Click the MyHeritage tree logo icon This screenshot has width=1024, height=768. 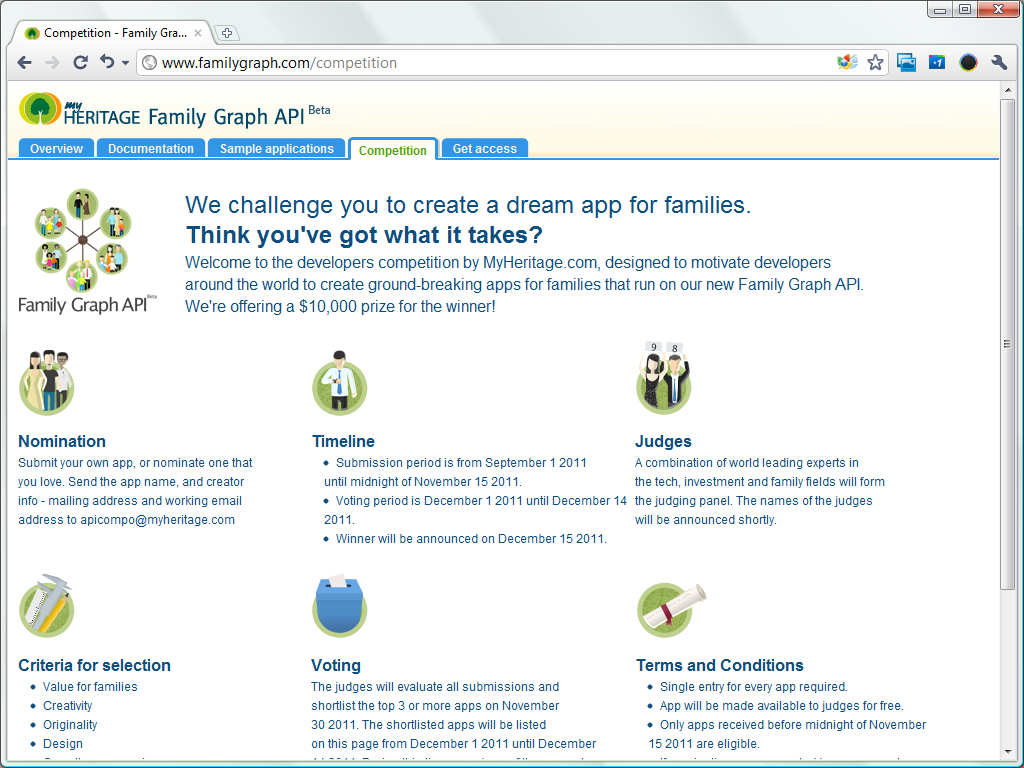point(40,108)
